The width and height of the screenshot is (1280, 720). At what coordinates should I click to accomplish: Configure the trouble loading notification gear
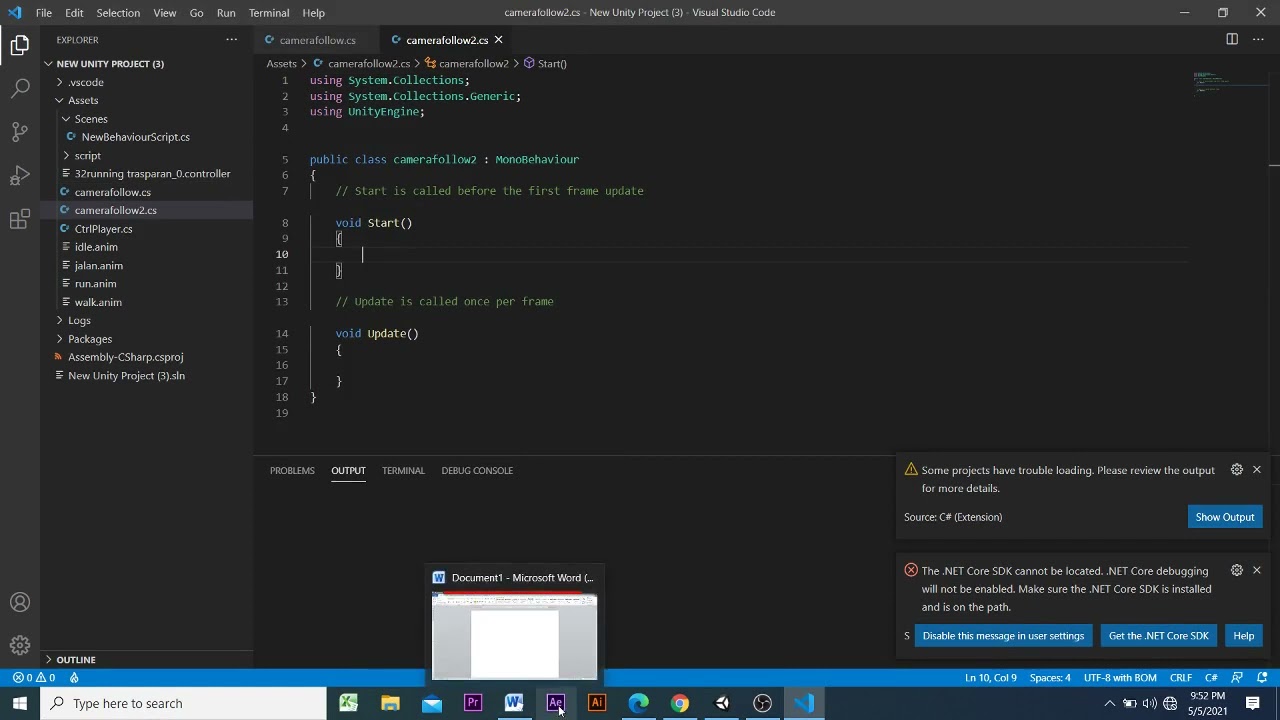click(x=1237, y=470)
